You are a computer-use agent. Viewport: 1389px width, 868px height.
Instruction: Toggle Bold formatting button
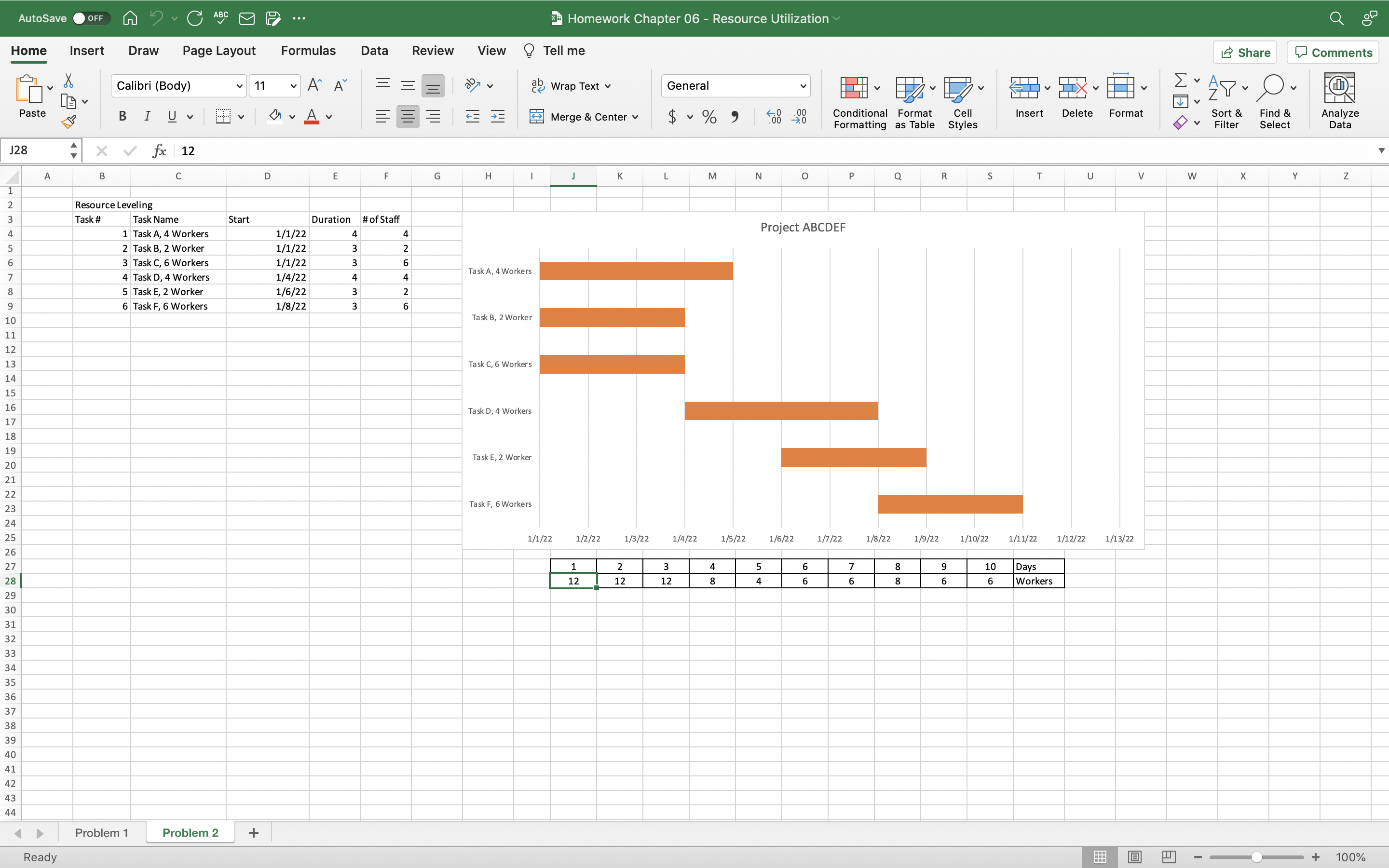tap(122, 116)
